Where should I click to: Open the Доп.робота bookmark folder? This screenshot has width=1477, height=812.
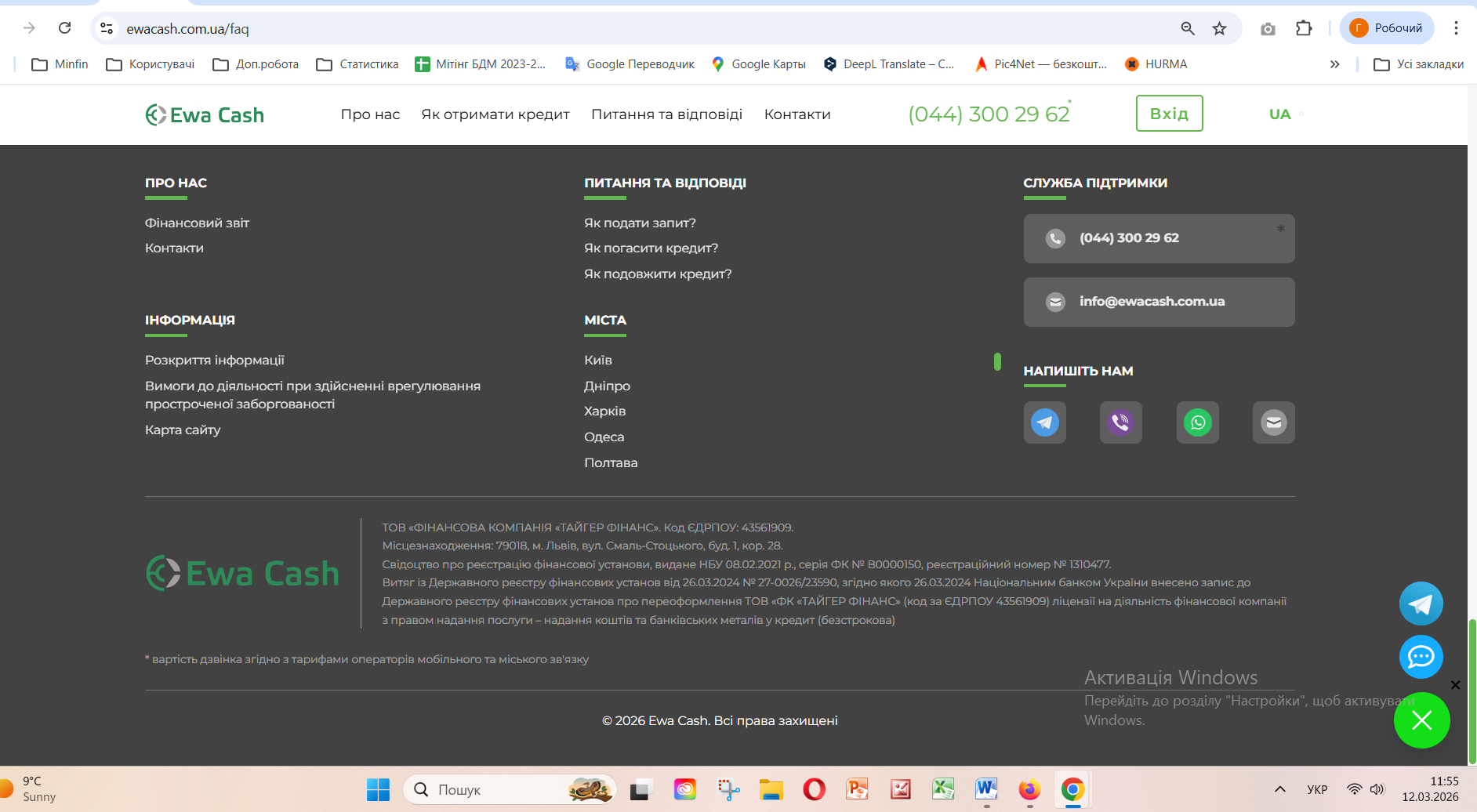tap(256, 64)
